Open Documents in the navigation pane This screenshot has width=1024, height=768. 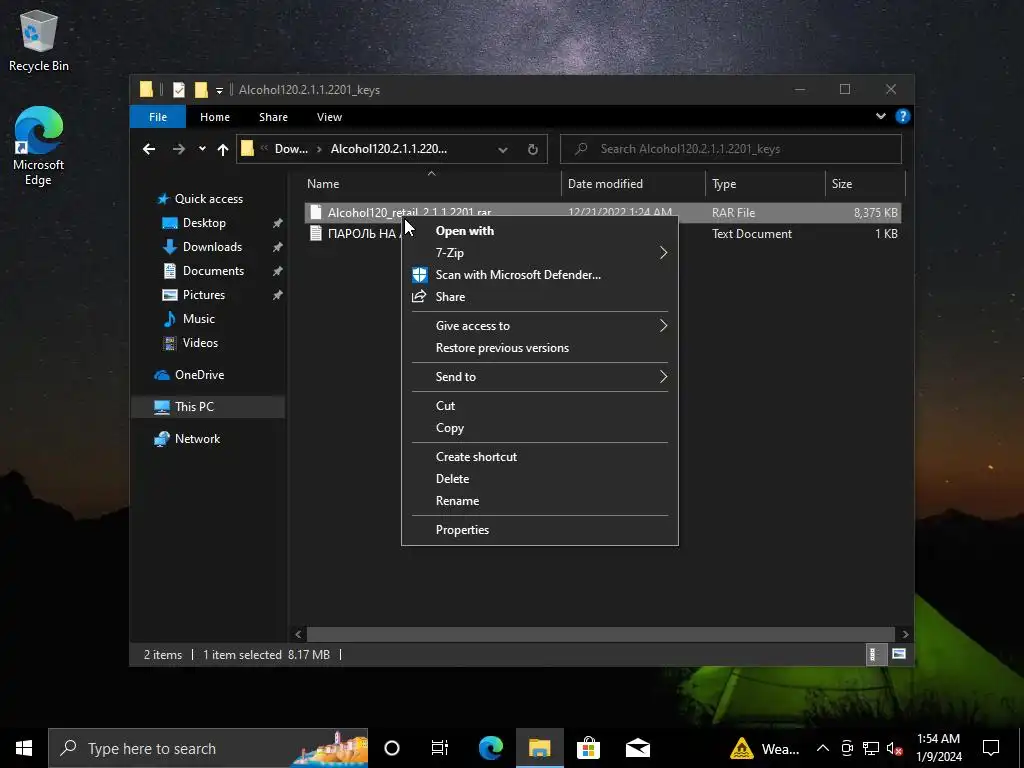(213, 271)
